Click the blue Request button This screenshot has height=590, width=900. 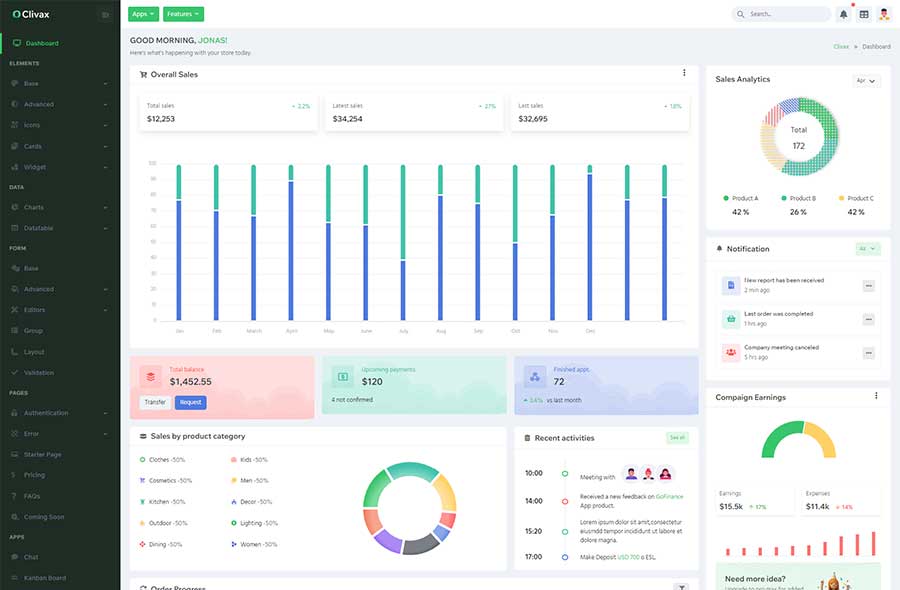click(x=191, y=402)
